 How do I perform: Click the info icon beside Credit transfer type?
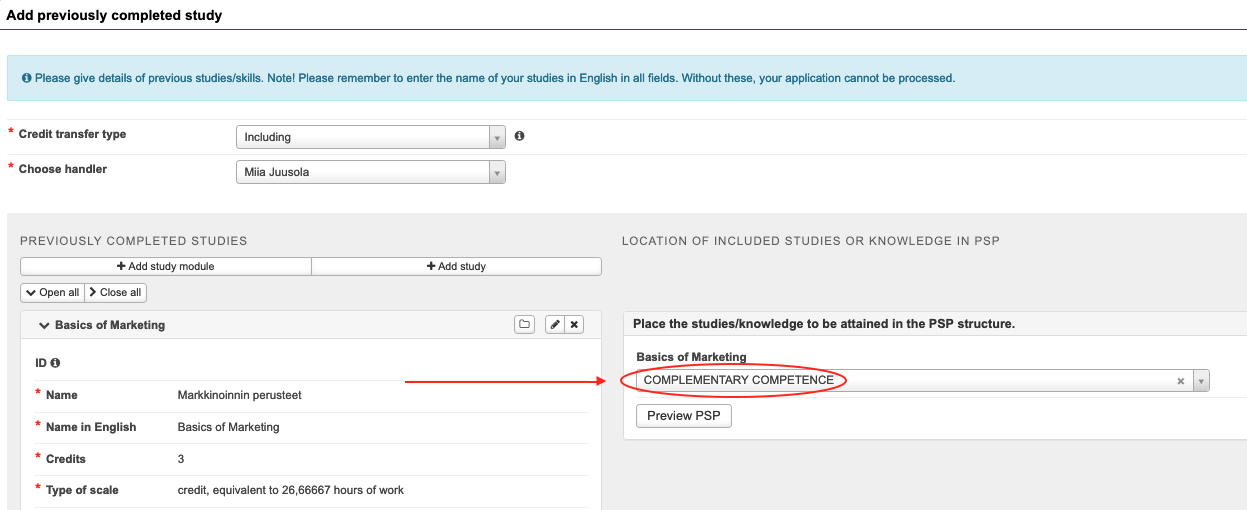coord(520,136)
